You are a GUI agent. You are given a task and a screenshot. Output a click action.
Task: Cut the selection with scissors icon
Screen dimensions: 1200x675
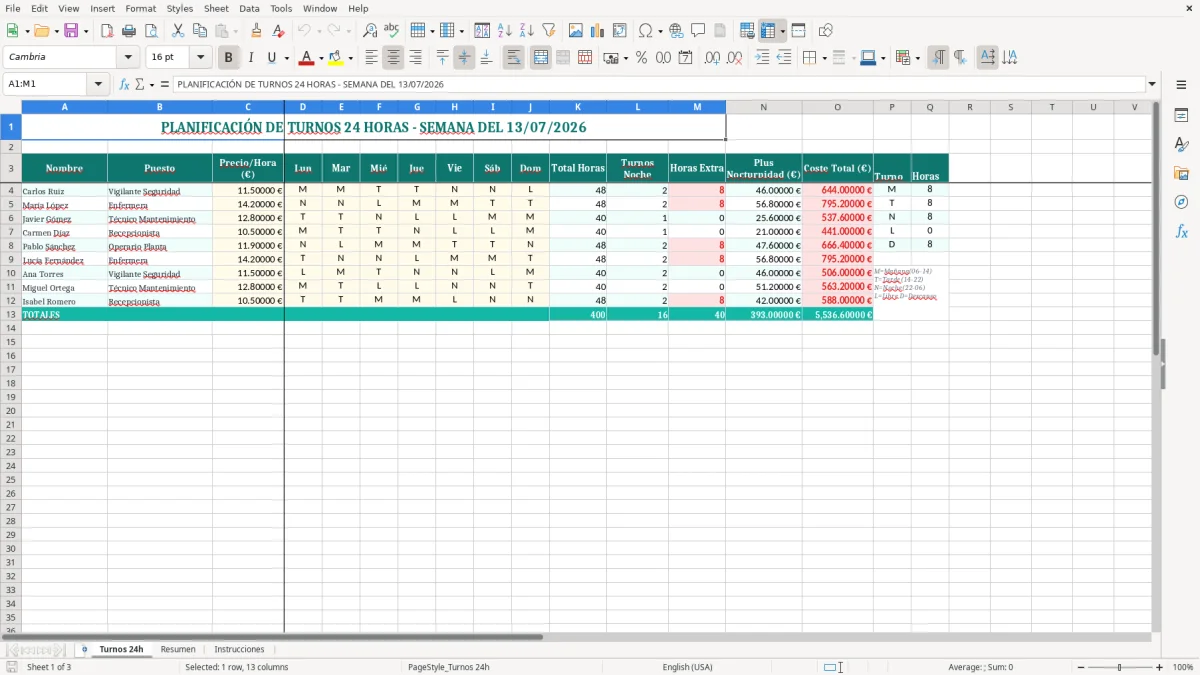[x=178, y=31]
